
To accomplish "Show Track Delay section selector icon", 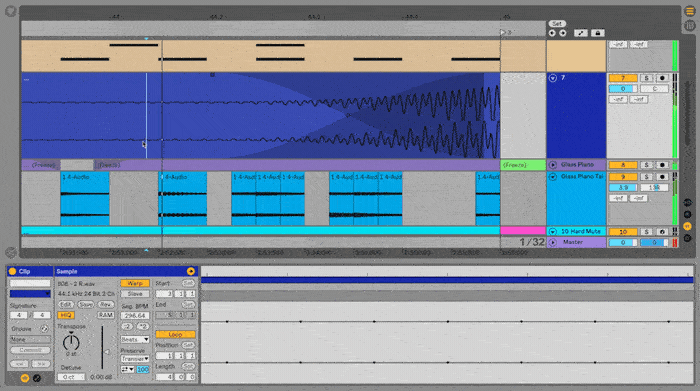I will pyautogui.click(x=688, y=238).
